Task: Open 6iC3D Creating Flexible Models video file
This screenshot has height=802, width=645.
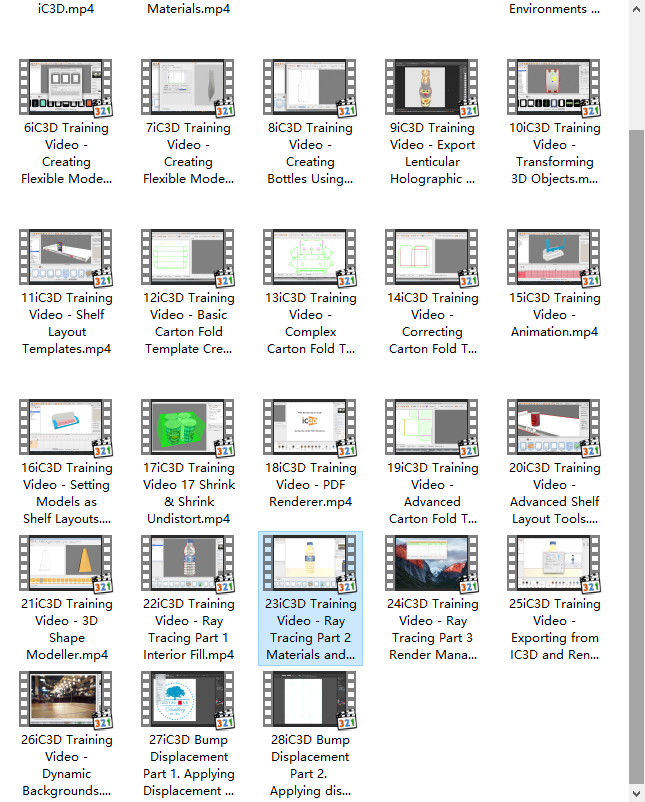Action: point(66,88)
